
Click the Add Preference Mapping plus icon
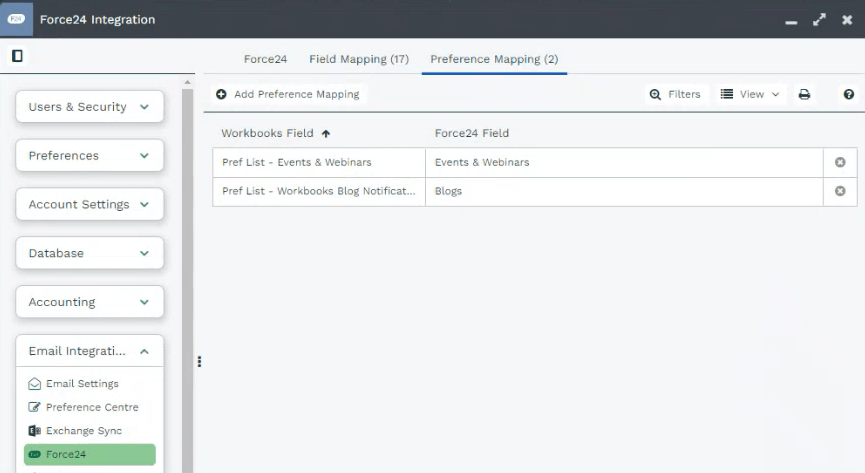(221, 94)
